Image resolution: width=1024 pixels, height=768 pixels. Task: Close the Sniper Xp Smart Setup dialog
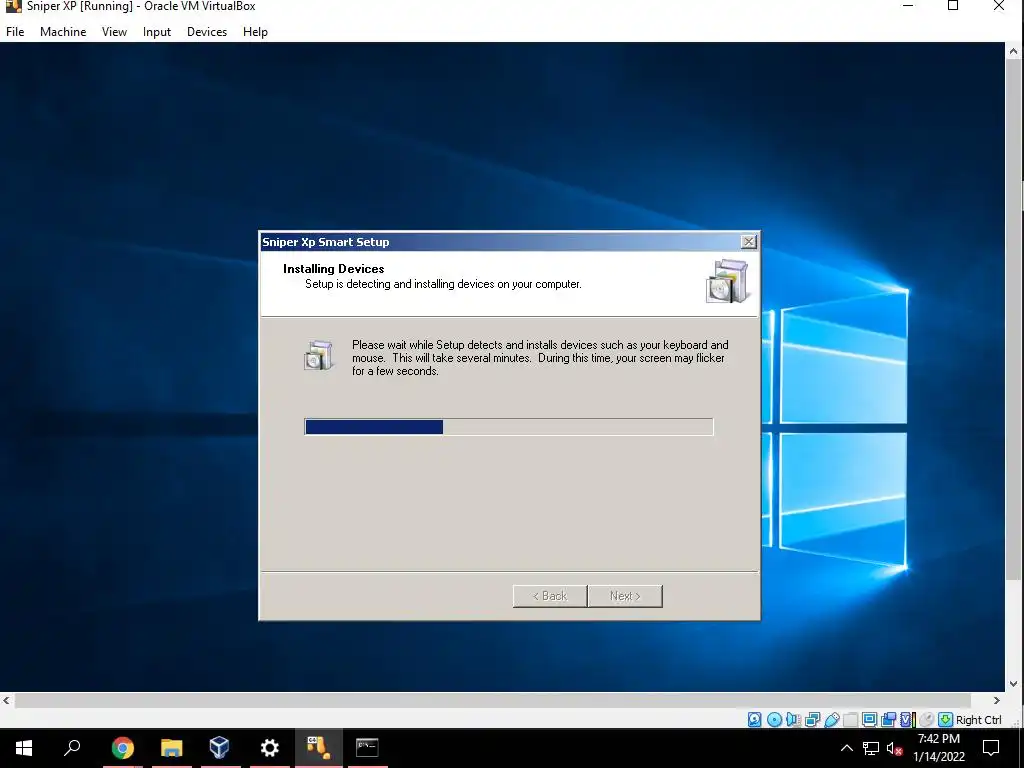(x=748, y=242)
